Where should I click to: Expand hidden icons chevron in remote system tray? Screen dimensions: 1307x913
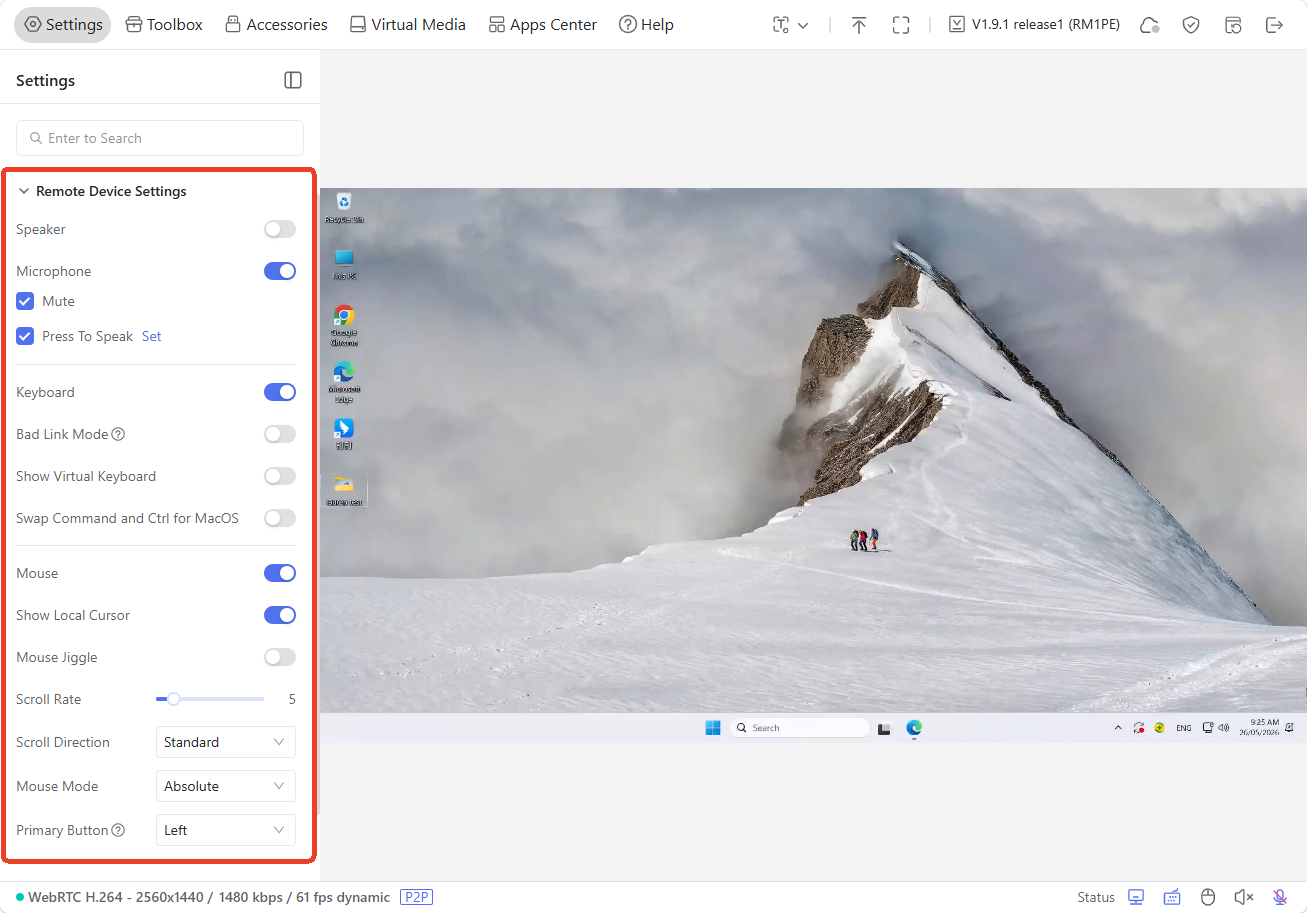(x=1118, y=728)
